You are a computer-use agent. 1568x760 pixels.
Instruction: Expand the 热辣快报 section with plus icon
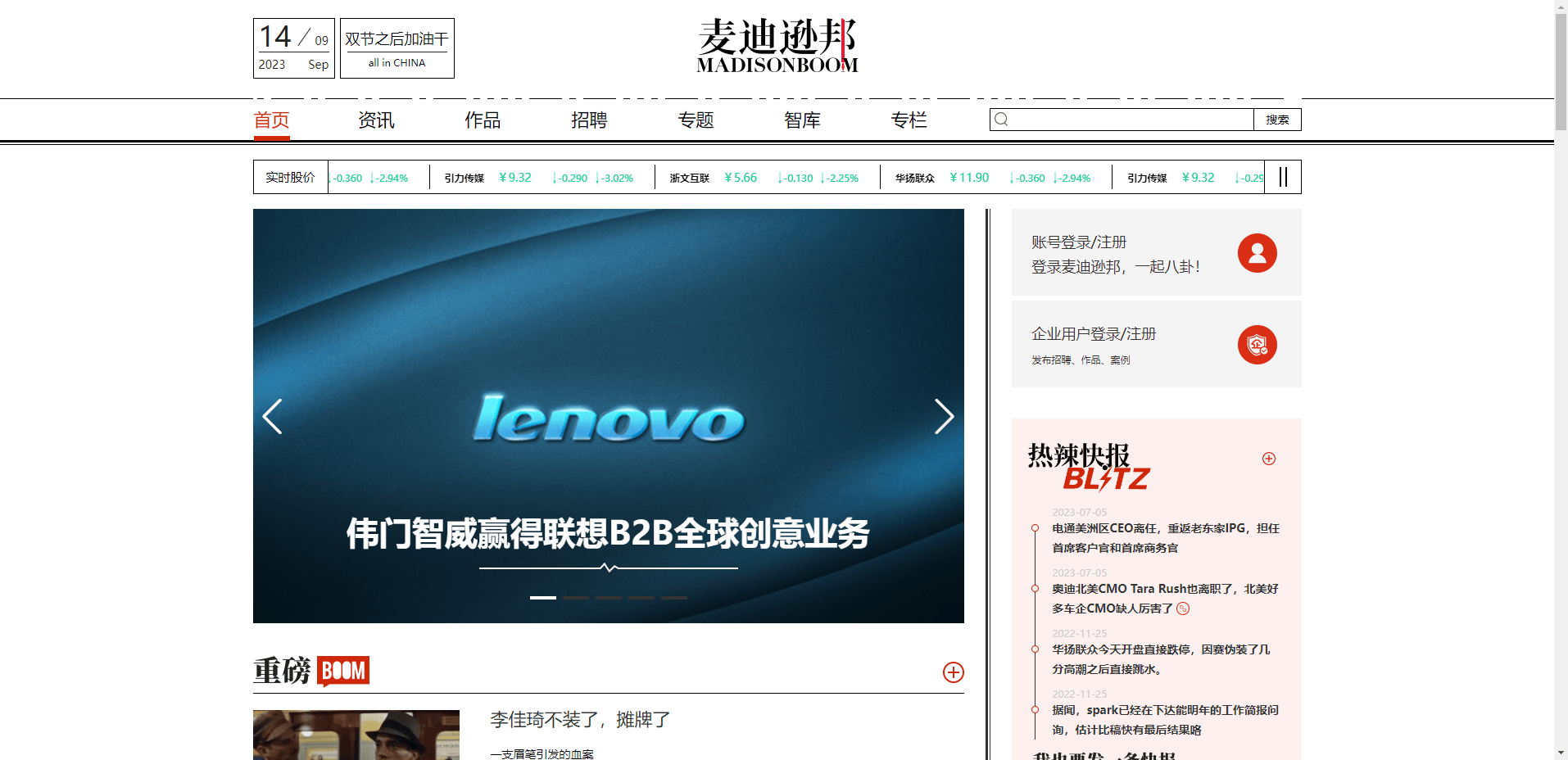coord(1268,459)
